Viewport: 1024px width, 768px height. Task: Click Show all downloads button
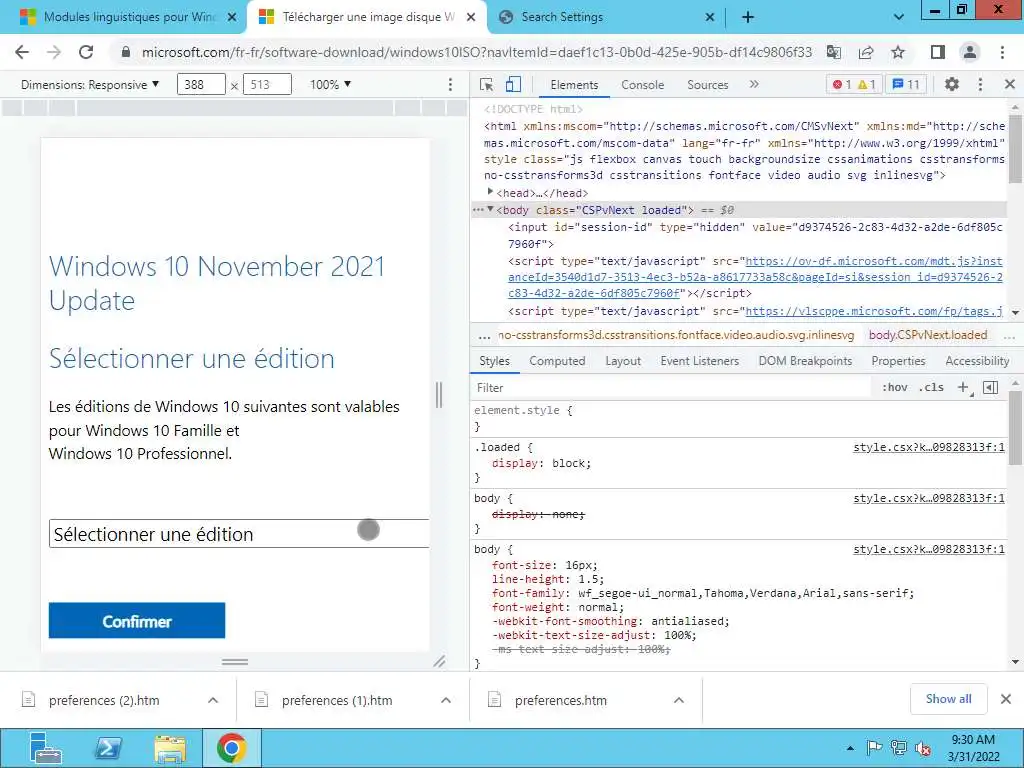(948, 699)
